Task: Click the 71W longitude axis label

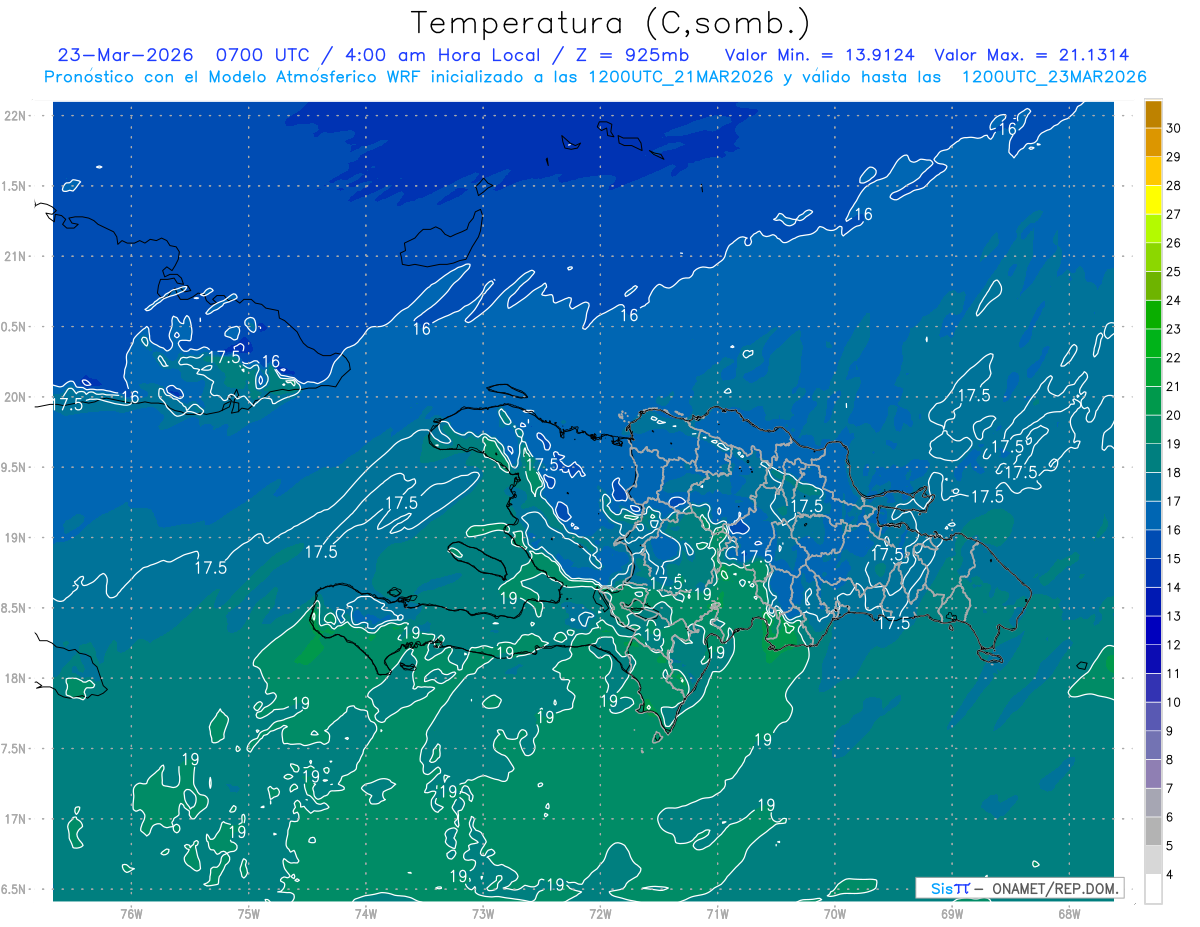Action: click(717, 913)
